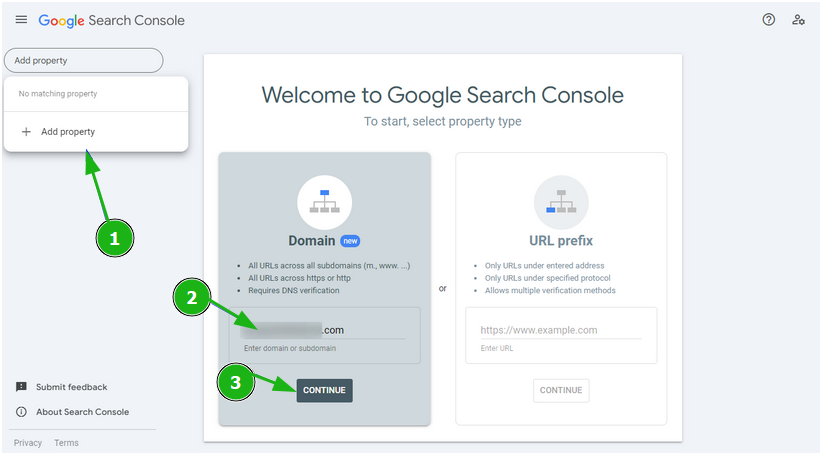Click the URL prefix diagram icon
This screenshot has width=820, height=453.
coord(560,202)
